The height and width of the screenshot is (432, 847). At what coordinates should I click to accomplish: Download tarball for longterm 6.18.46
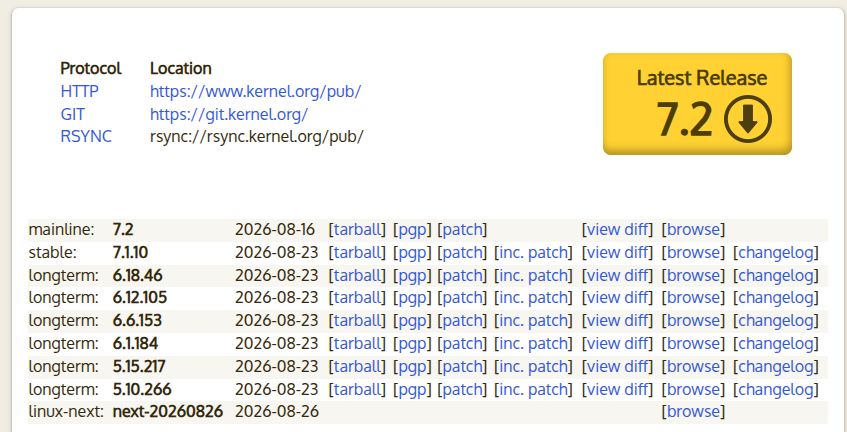point(357,275)
